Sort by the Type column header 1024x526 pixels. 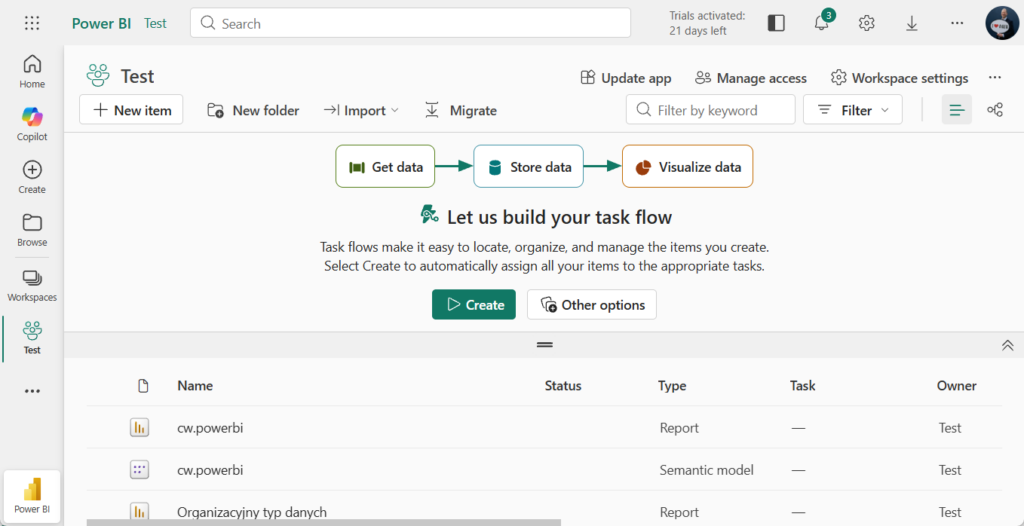(672, 386)
